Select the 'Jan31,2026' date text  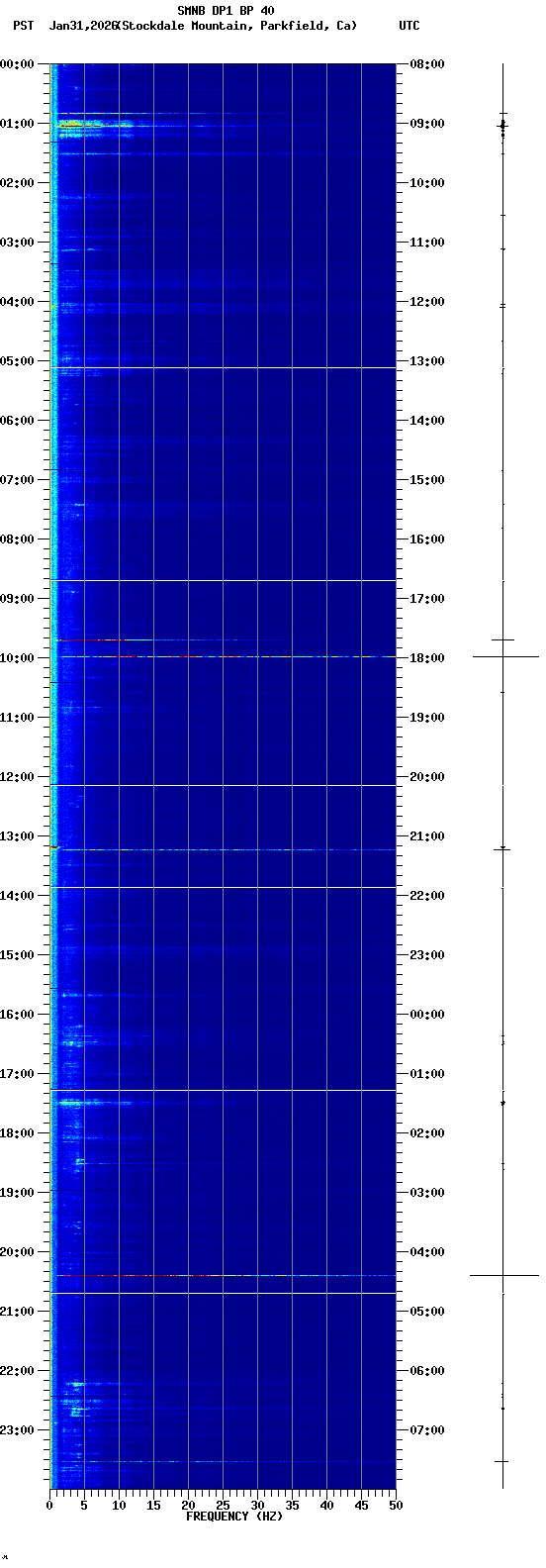(82, 26)
